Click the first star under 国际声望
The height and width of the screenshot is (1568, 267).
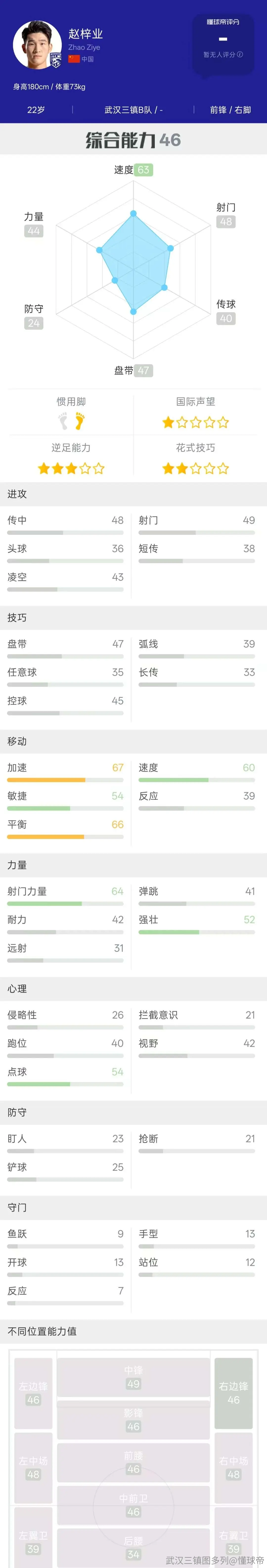[168, 422]
